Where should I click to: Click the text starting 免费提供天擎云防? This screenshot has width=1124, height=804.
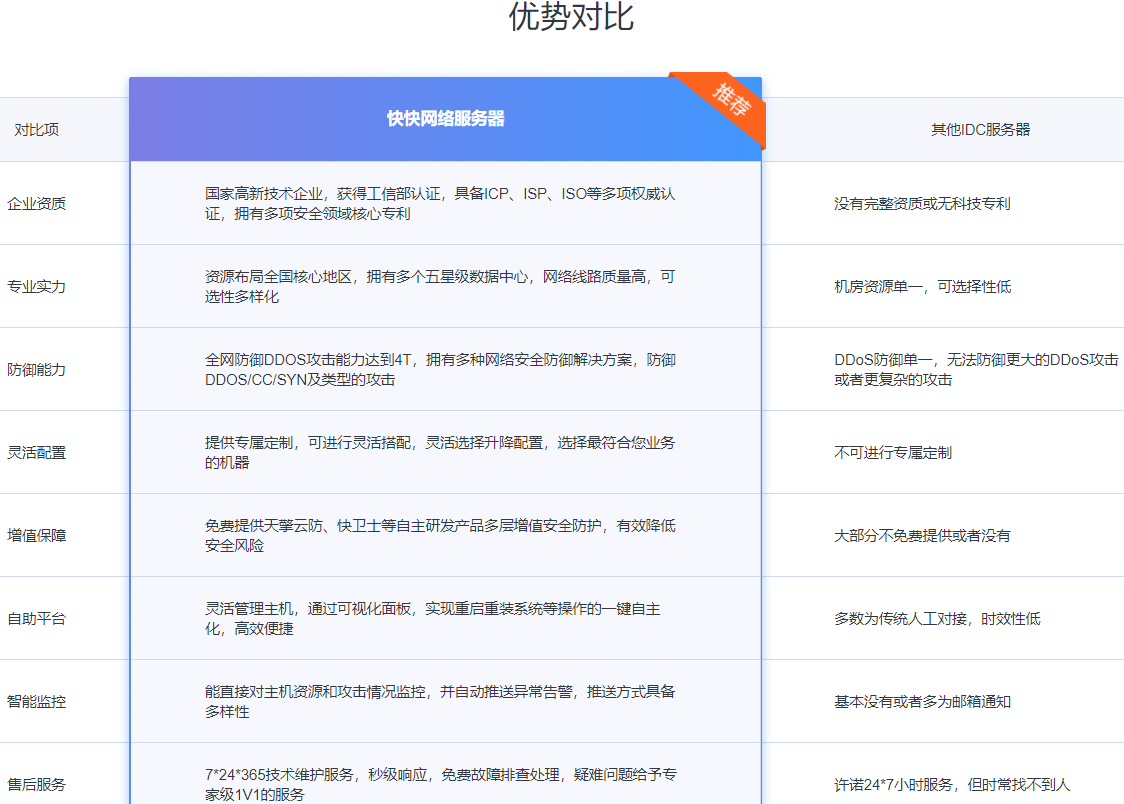pyautogui.click(x=440, y=535)
